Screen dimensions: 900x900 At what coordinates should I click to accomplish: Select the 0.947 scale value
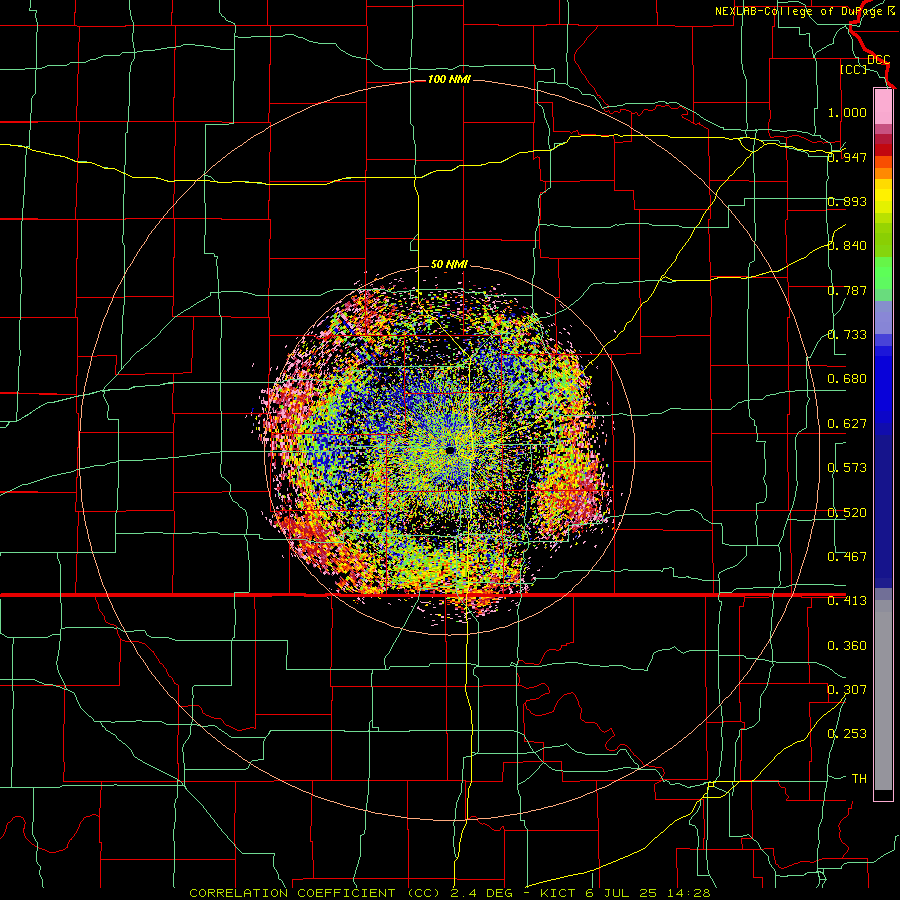847,157
